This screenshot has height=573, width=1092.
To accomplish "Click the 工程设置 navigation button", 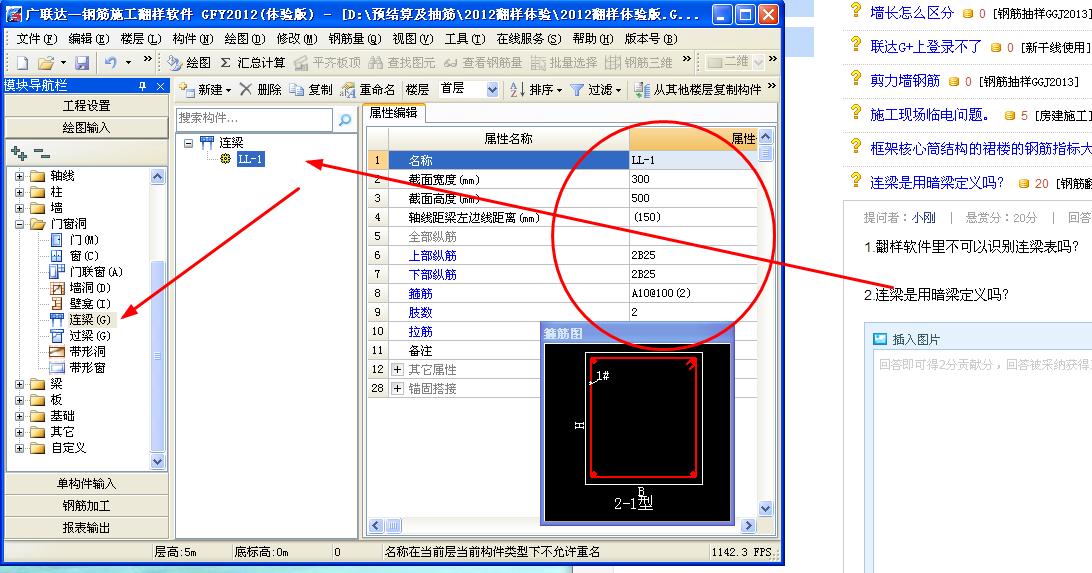I will [86, 106].
